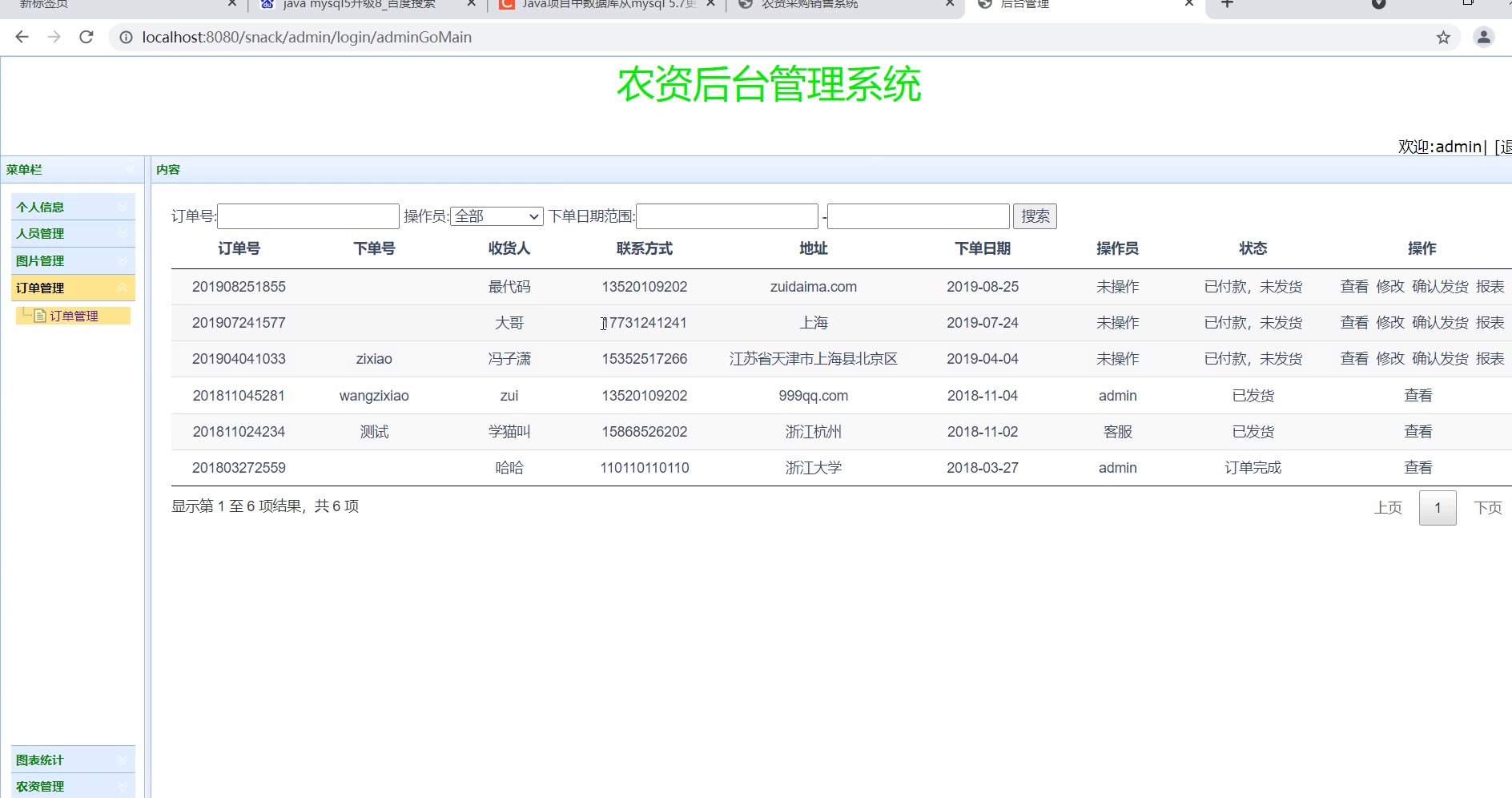
Task: Expand the 图表统计 menu section
Action: click(72, 760)
